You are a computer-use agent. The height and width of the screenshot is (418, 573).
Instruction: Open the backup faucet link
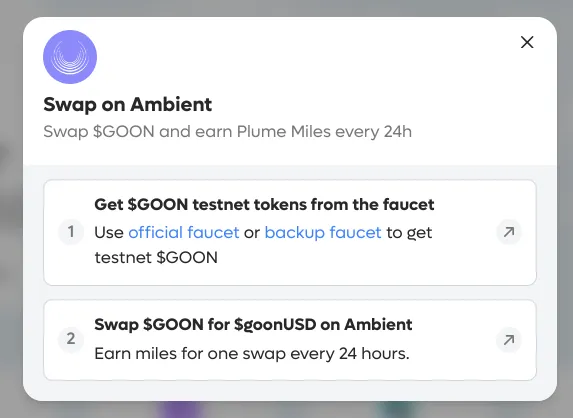click(x=323, y=232)
